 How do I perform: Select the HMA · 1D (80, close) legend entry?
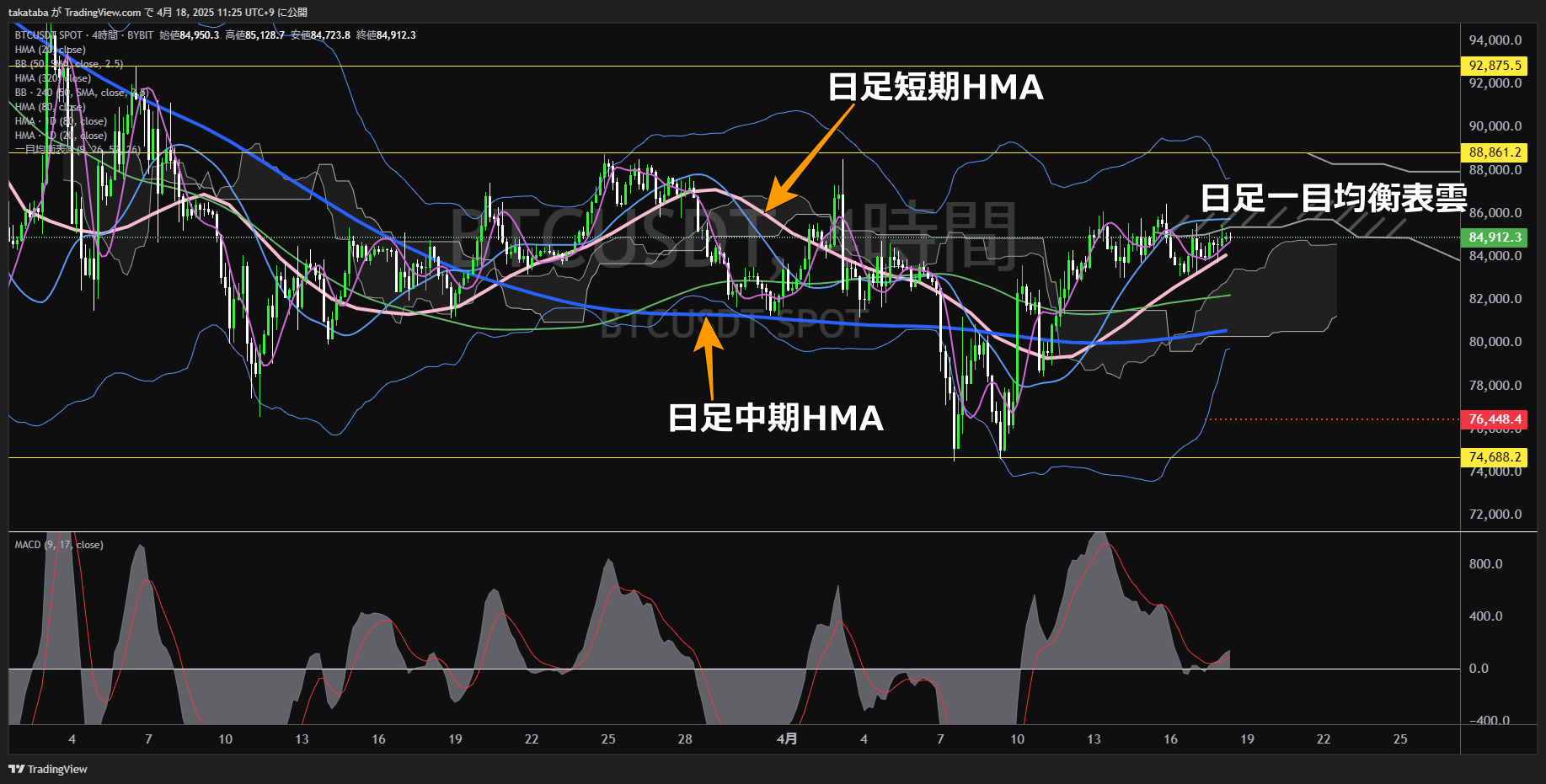(x=61, y=121)
